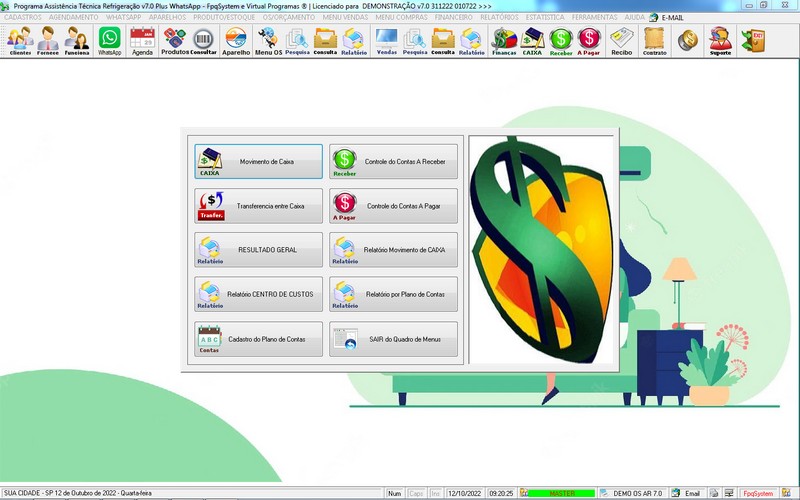Click SAIR do Quadro de Menus button
This screenshot has width=800, height=500.
[393, 339]
